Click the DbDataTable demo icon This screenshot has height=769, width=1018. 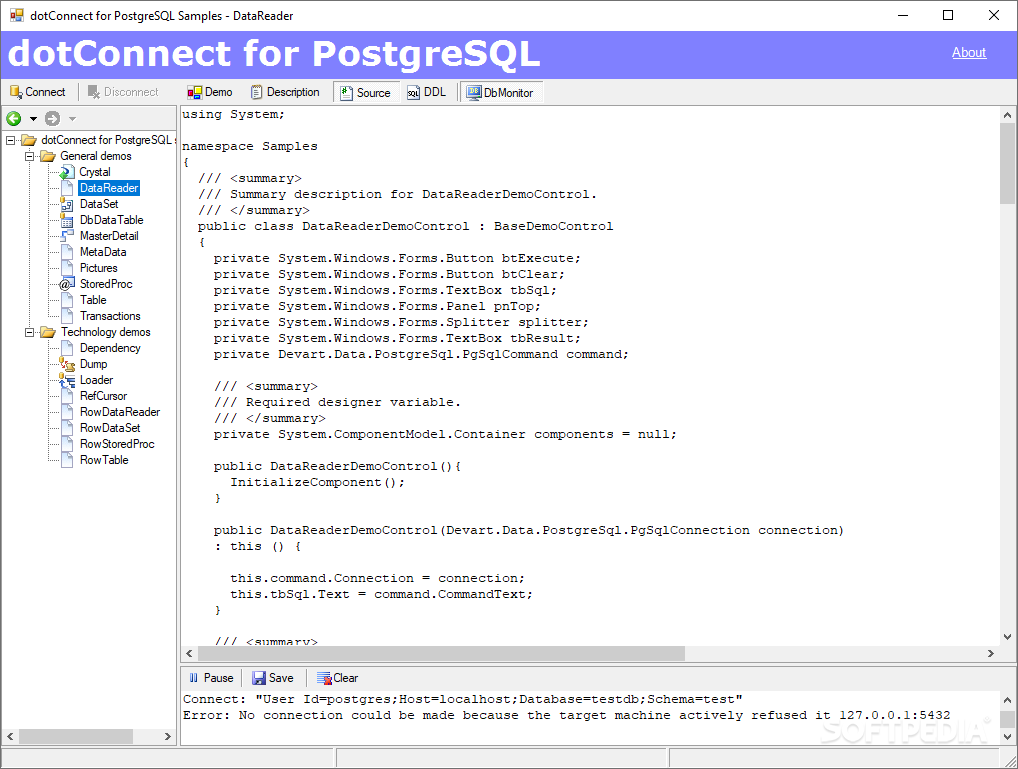pos(67,220)
